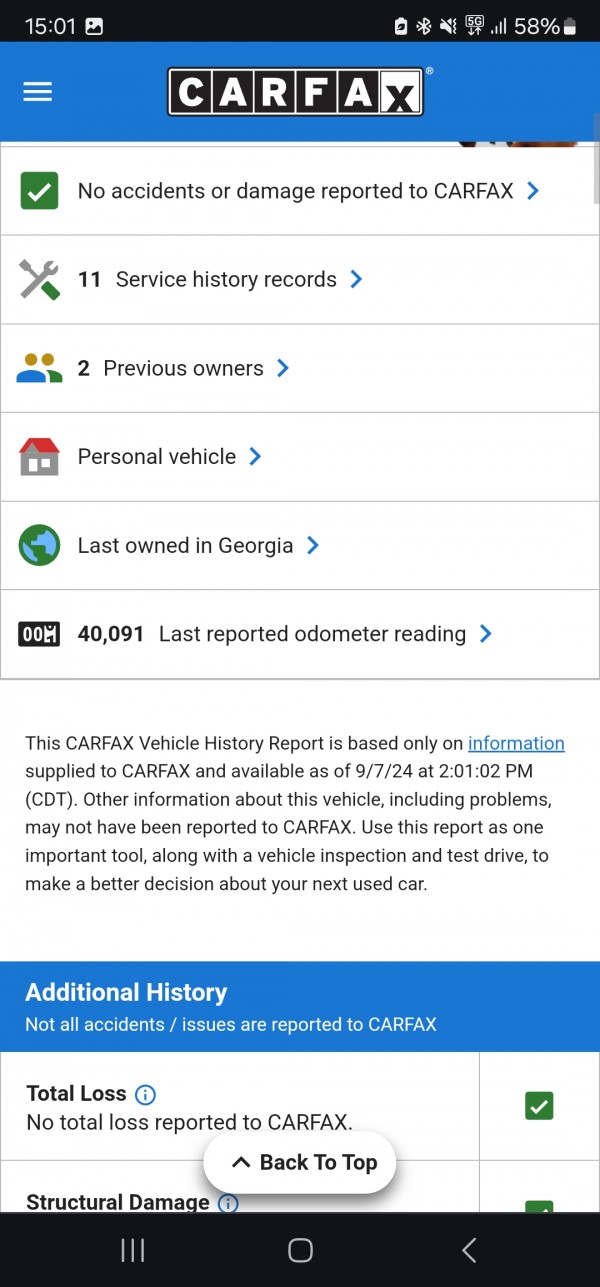Follow the "information" hyperlink

[516, 743]
